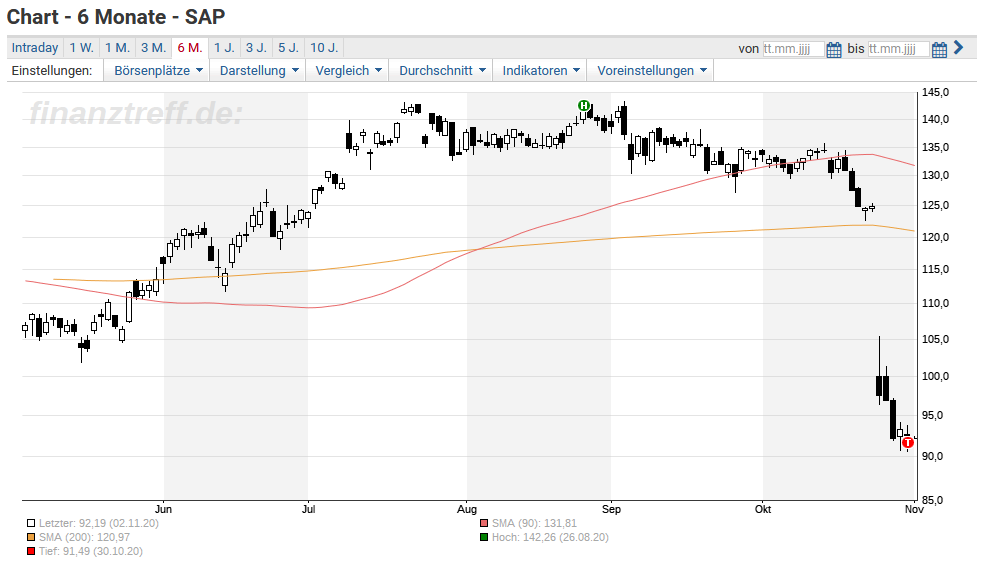986x570 pixels.
Task: Select the 1 W. time range tab
Action: click(x=81, y=48)
